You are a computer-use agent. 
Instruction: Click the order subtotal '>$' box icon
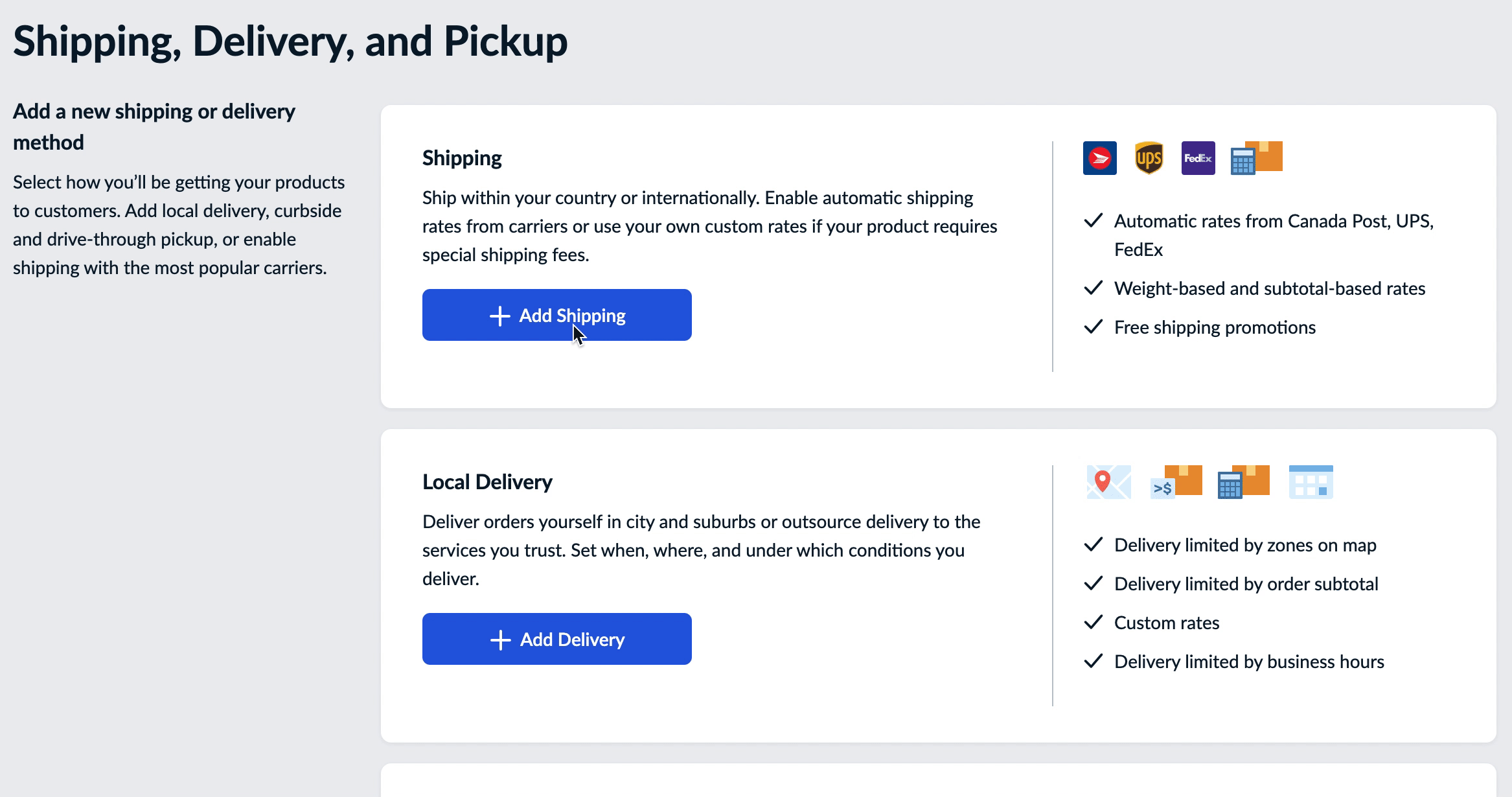[1176, 482]
